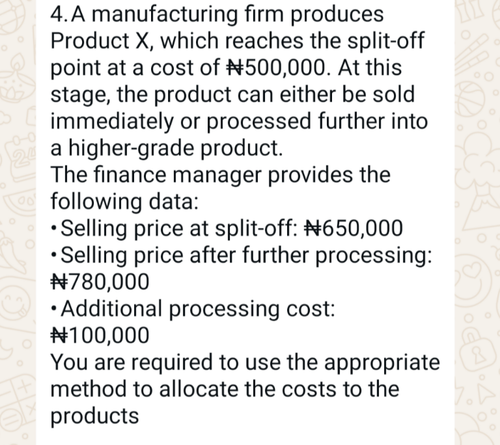500x445 pixels.
Task: Click the word 'products' at the message end
Action: tap(95, 417)
